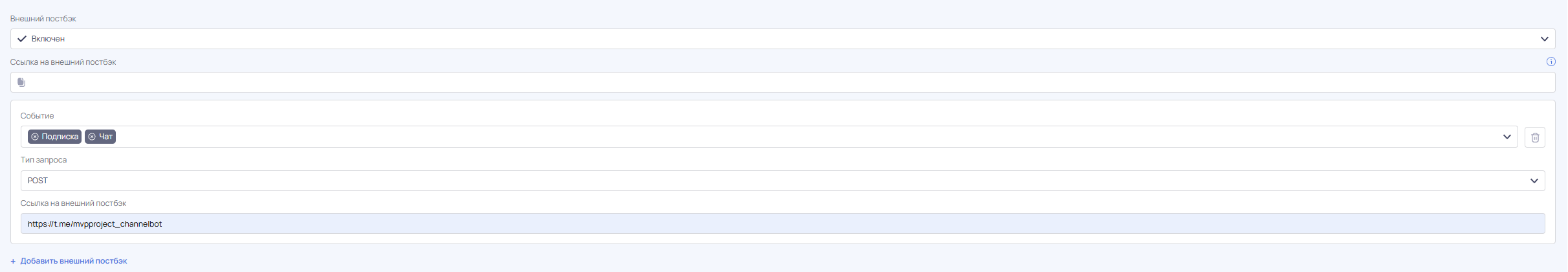Delete this postback with the trash icon
The height and width of the screenshot is (272, 1568).
click(1535, 137)
